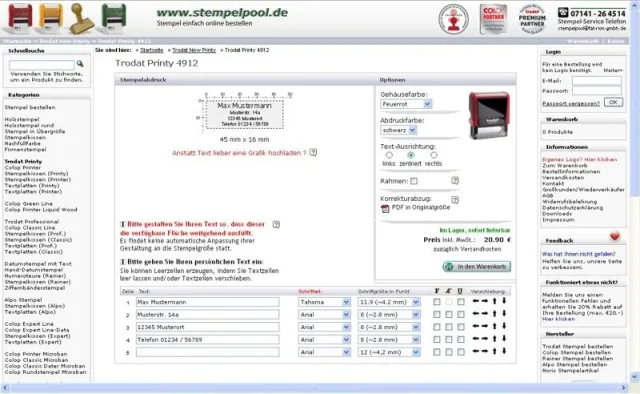The image size is (640, 394).
Task: Select zentriert text alignment radio
Action: [411, 155]
